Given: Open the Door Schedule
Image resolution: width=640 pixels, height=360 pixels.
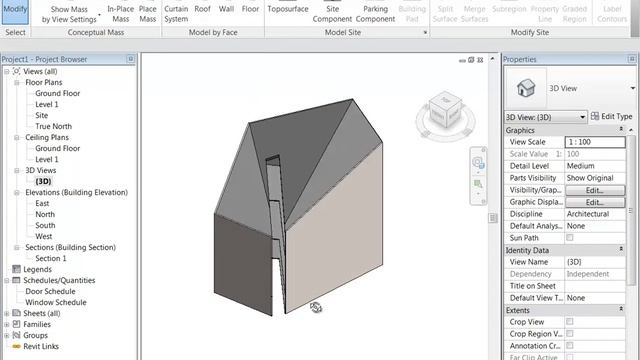Looking at the screenshot, I should tap(50, 291).
